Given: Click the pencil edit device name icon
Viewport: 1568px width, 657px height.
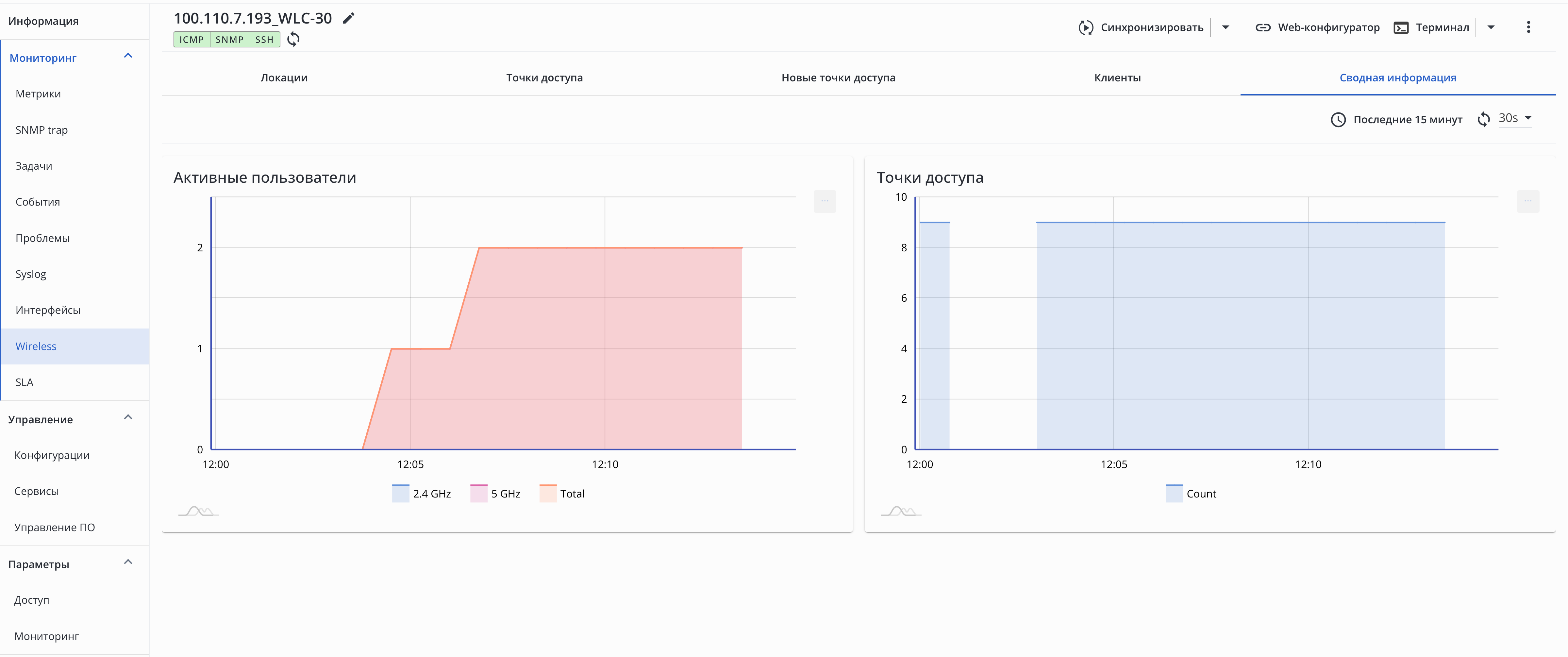Looking at the screenshot, I should pyautogui.click(x=348, y=18).
